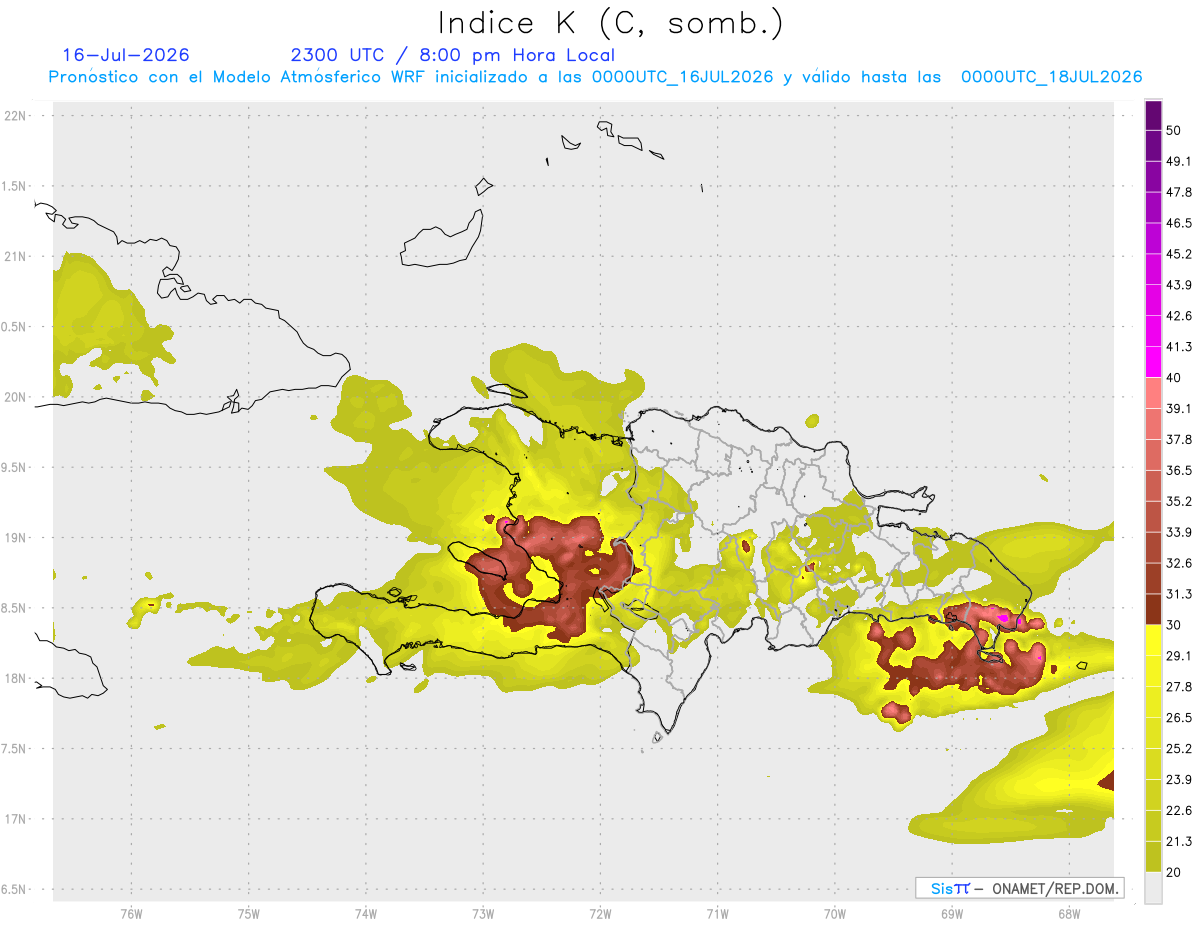This screenshot has width=1200, height=927.
Task: Click the colorbar value '35.2'
Action: tap(1179, 501)
